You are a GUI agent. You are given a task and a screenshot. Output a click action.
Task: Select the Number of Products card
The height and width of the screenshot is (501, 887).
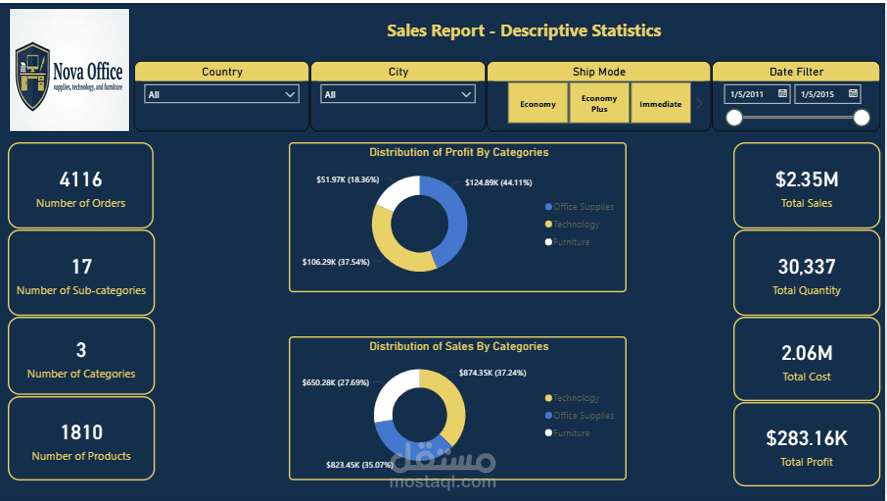click(81, 439)
